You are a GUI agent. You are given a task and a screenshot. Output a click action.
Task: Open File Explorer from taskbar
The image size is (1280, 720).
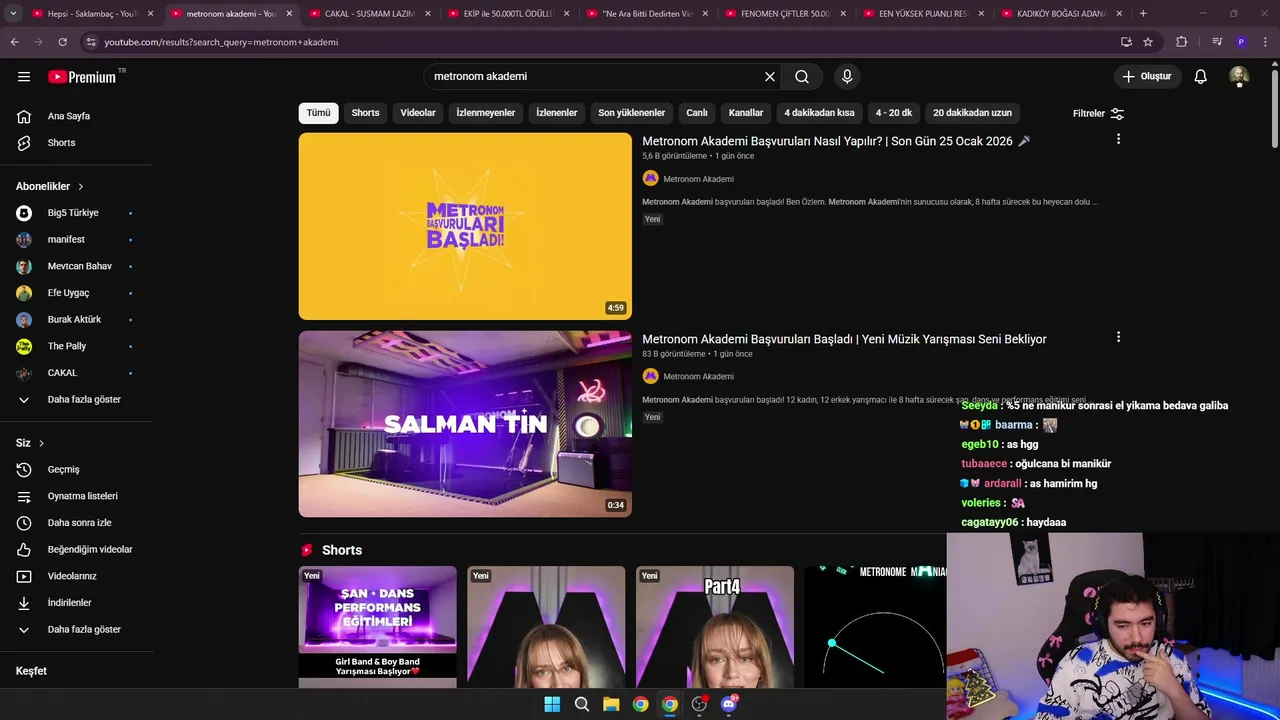point(611,704)
